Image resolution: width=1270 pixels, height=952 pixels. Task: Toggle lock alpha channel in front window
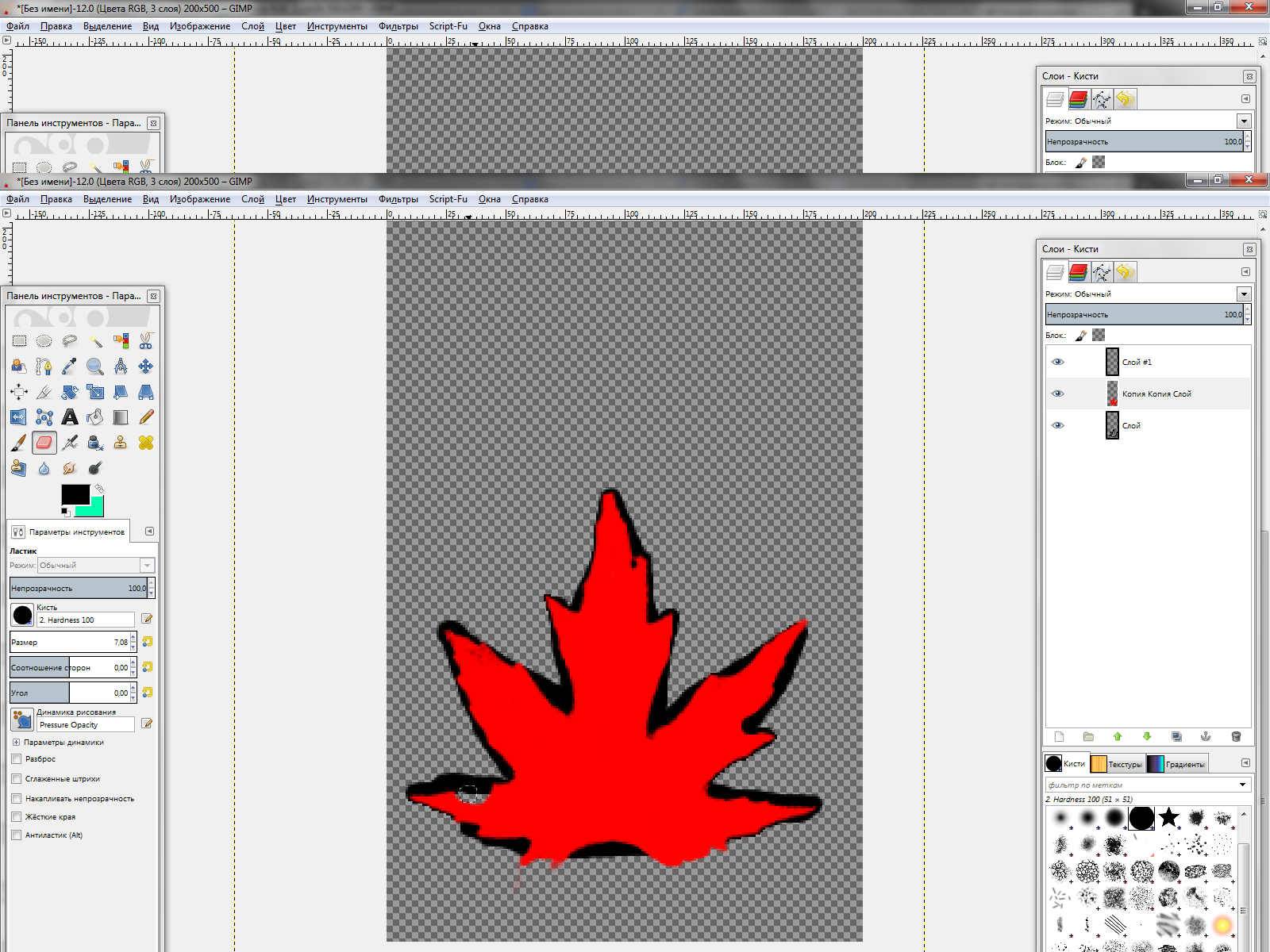click(1099, 336)
